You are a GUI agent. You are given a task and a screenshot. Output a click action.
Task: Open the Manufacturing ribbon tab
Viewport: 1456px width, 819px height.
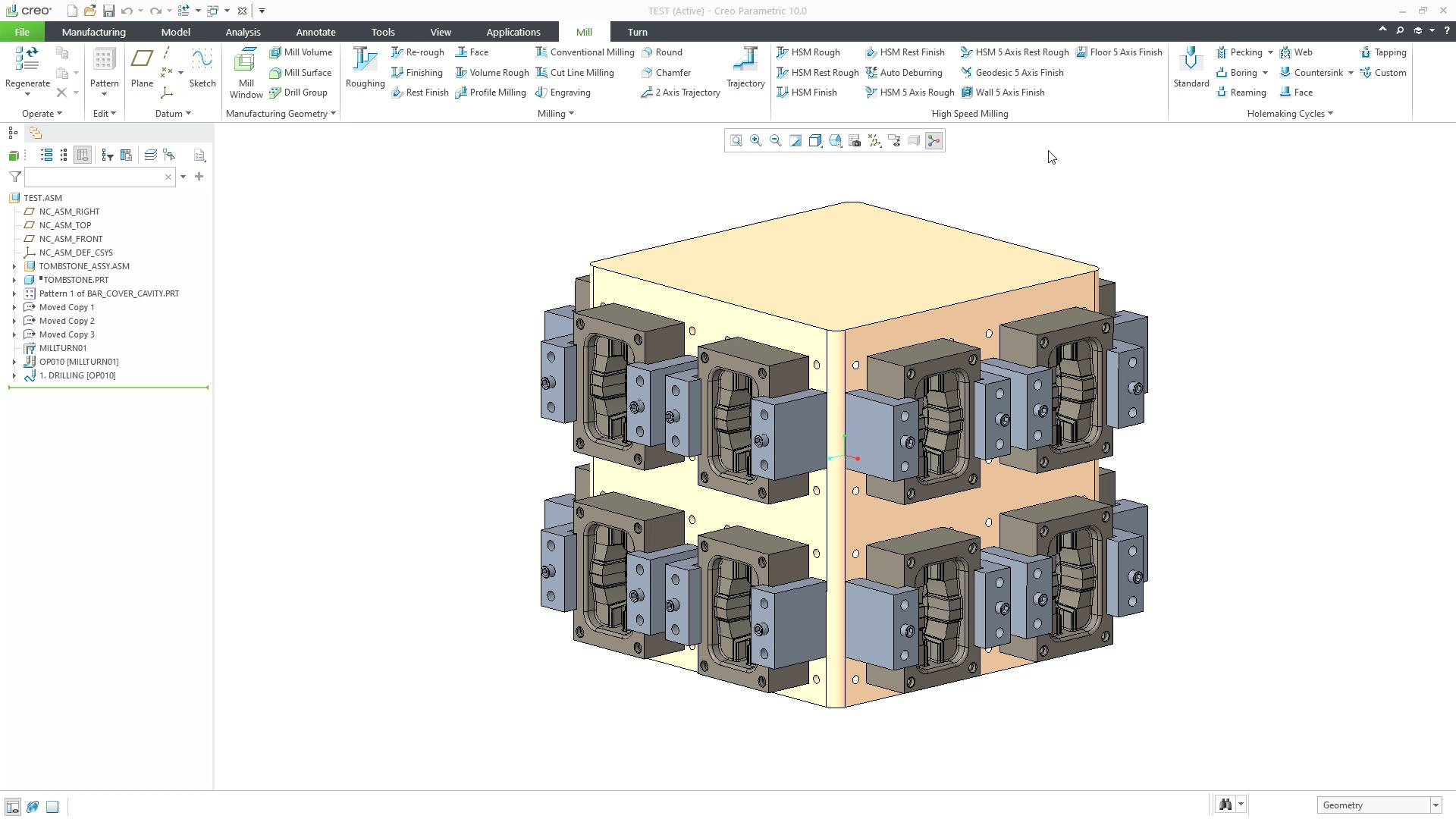[93, 32]
